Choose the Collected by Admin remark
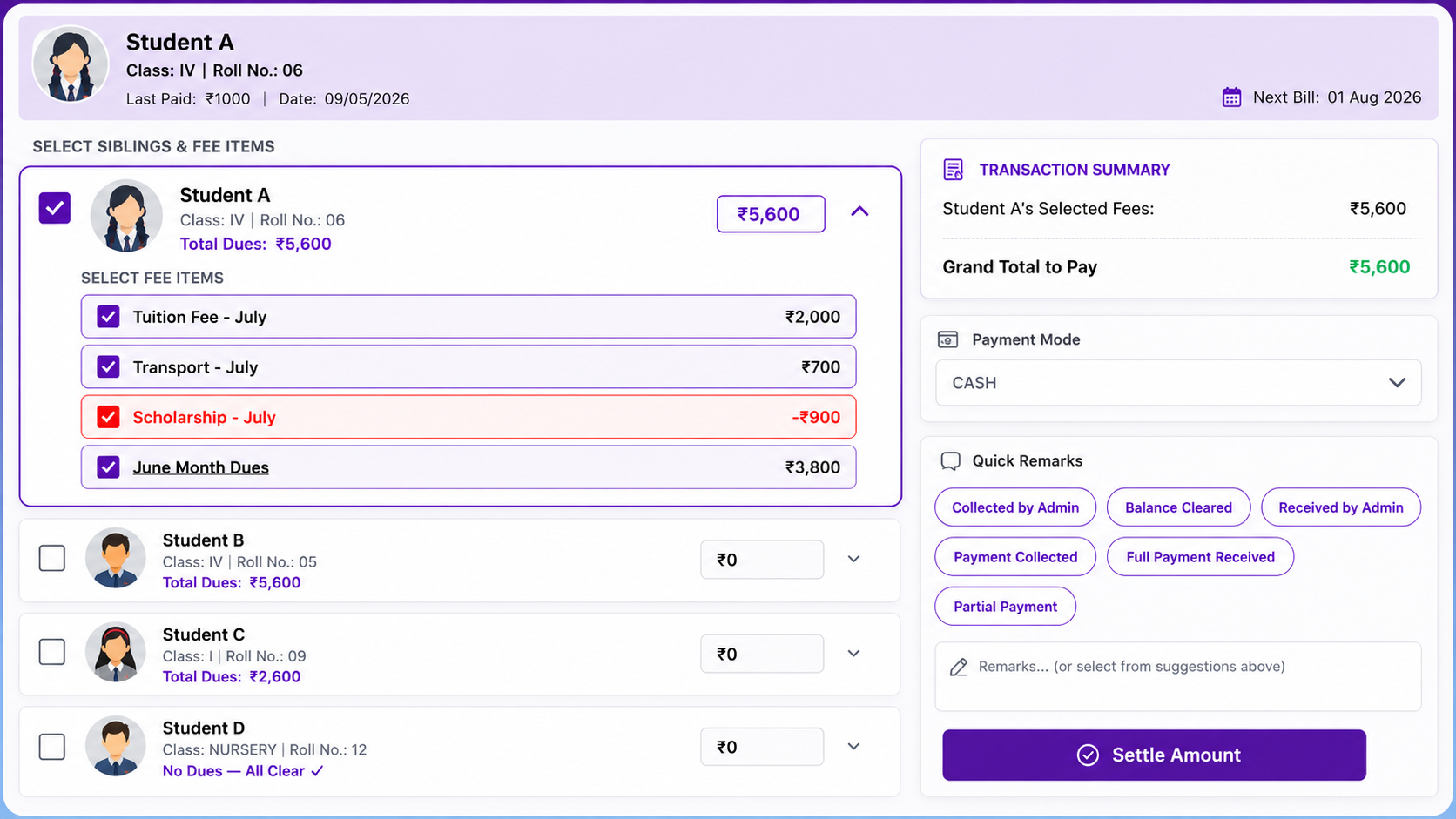The height and width of the screenshot is (819, 1456). (x=1015, y=507)
